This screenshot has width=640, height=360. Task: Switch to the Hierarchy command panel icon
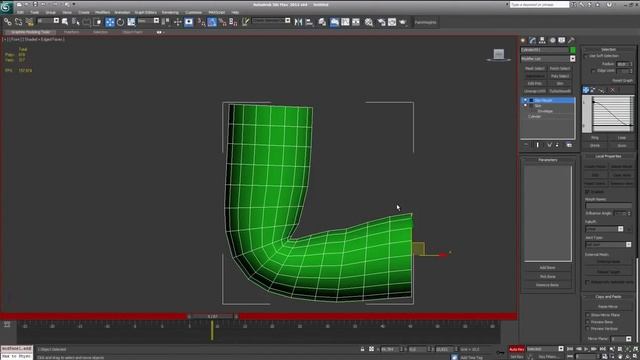[542, 40]
